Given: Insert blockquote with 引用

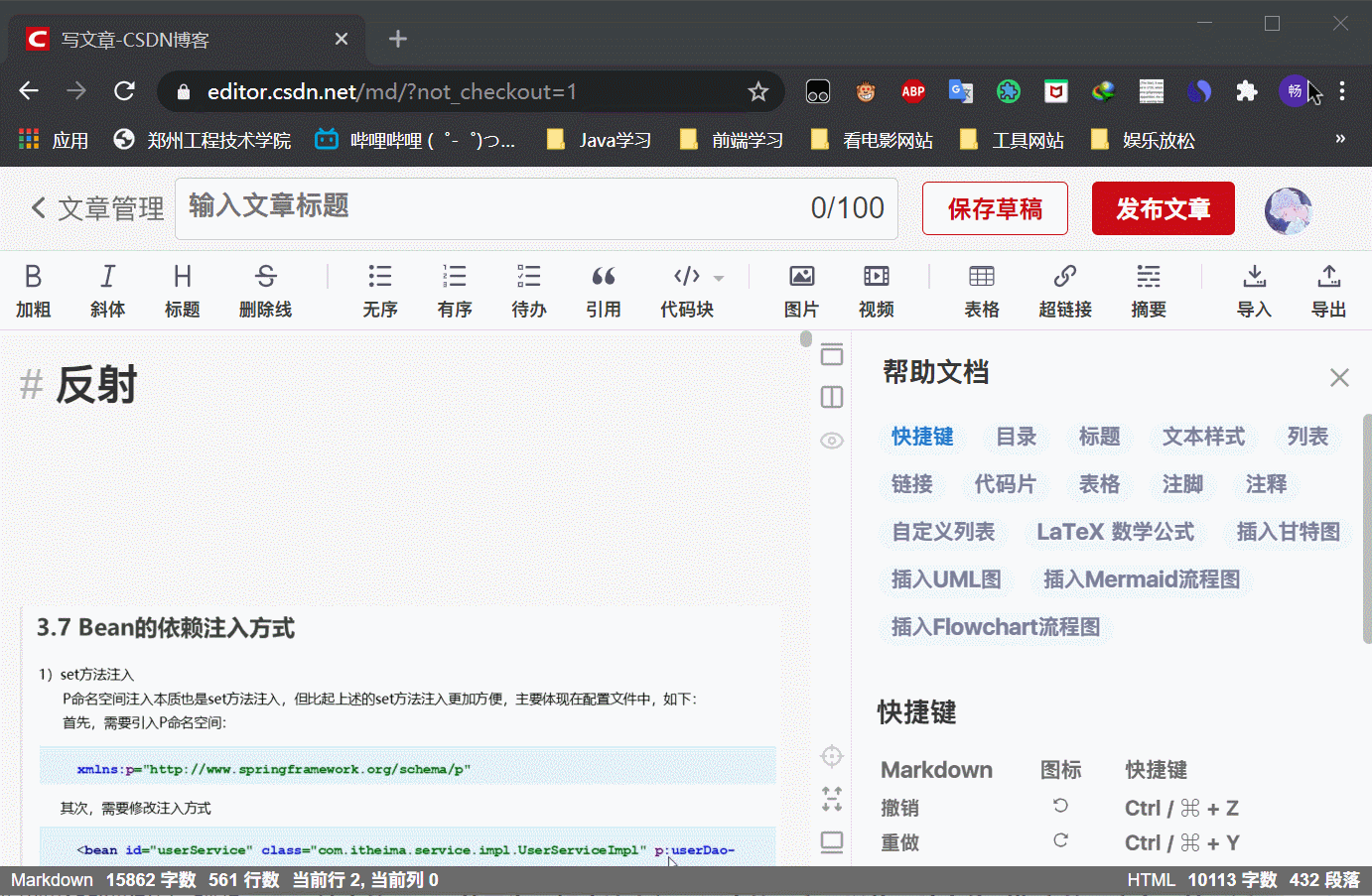Looking at the screenshot, I should [604, 291].
